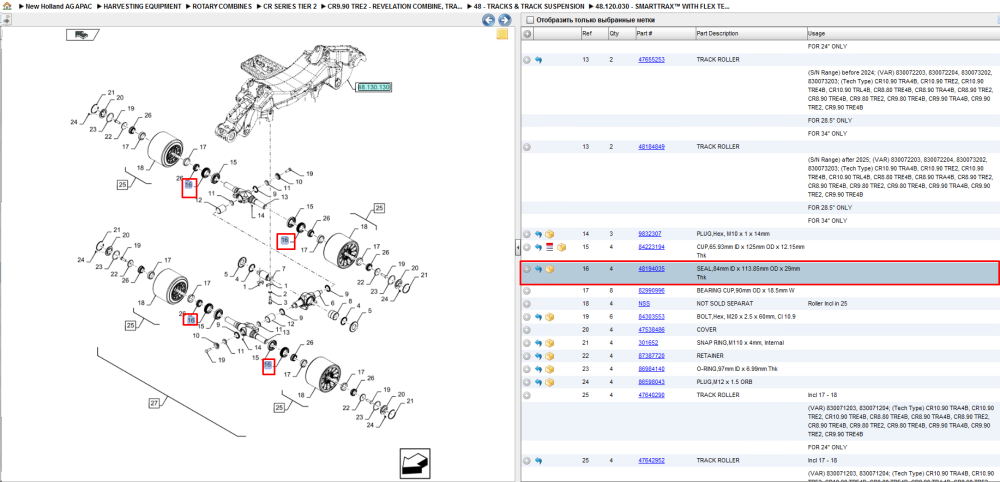This screenshot has height=482, width=1000.
Task: Navigate to next figure with right arrow
Action: tap(502, 20)
